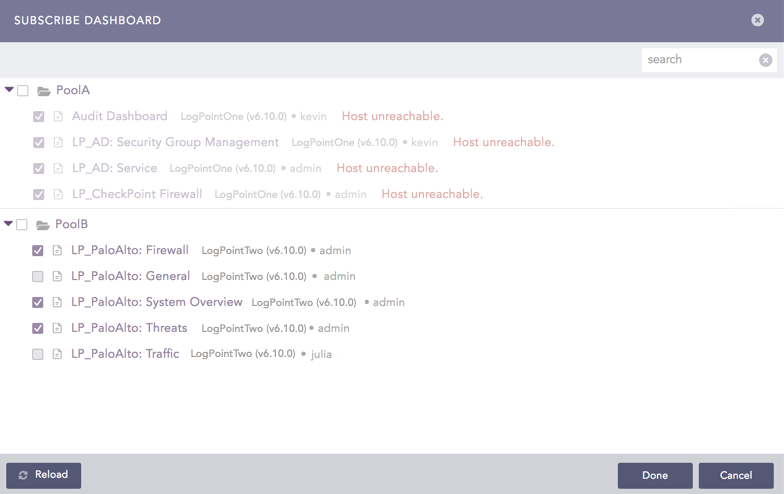Image resolution: width=784 pixels, height=494 pixels.
Task: Click LogPointTwo (v6.10.0) on the Threats row
Action: click(x=254, y=328)
